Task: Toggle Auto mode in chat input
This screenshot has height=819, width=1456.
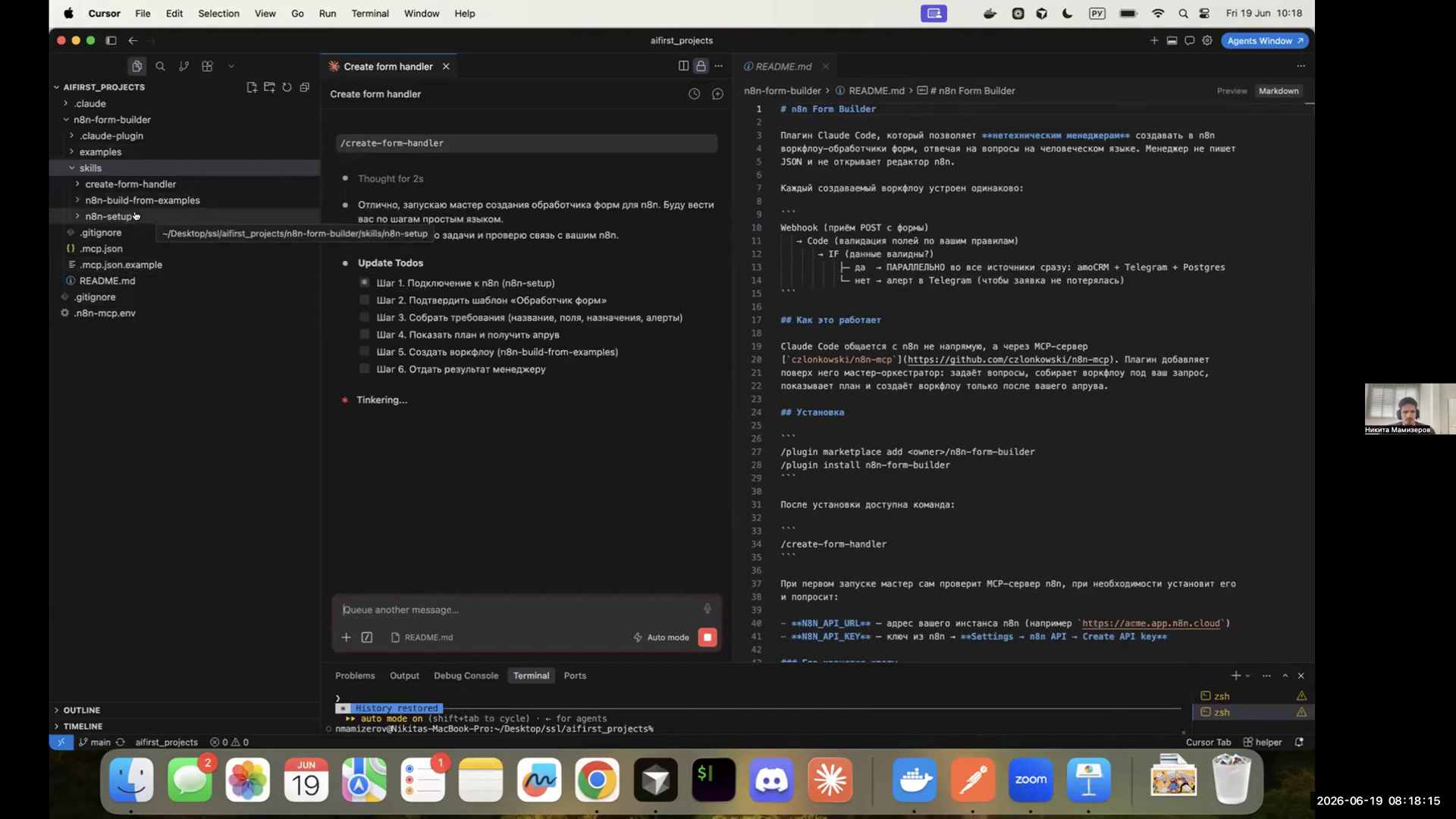Action: tap(661, 637)
